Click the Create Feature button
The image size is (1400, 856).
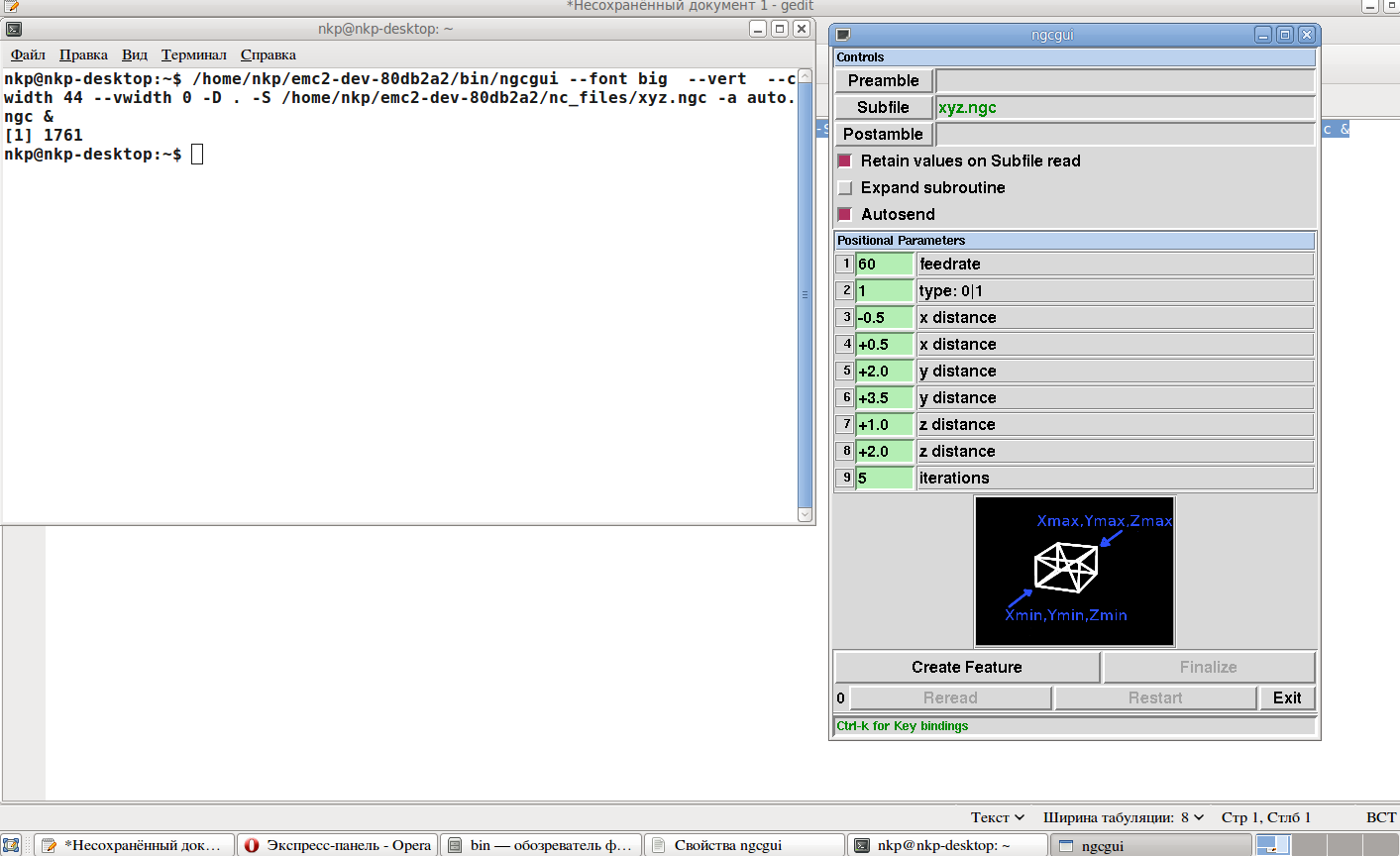pyautogui.click(x=967, y=667)
